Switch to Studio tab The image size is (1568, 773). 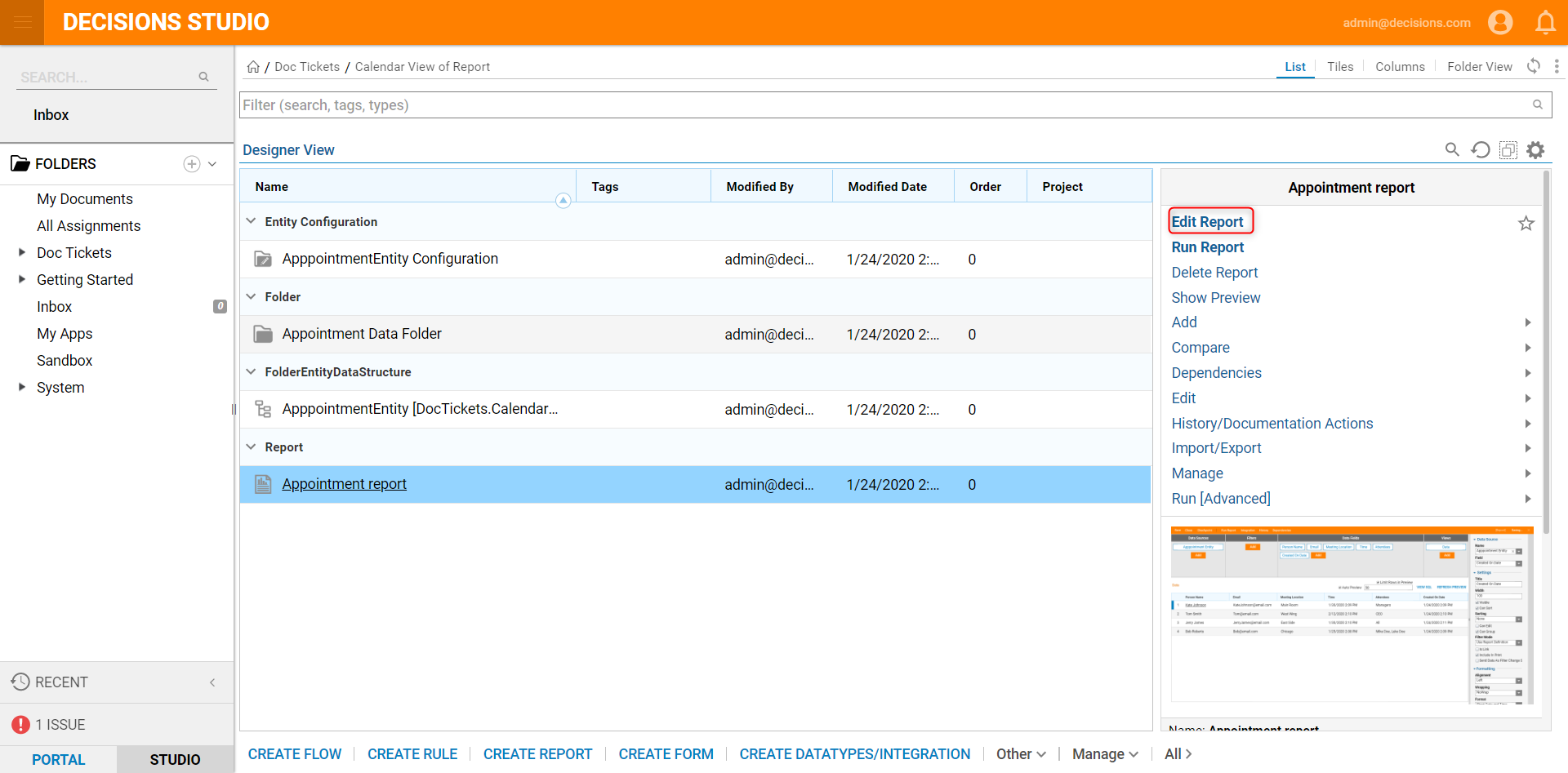(175, 759)
